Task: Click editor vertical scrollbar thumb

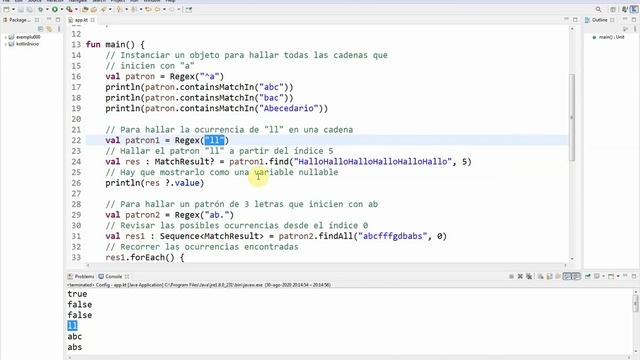Action: coord(572,118)
